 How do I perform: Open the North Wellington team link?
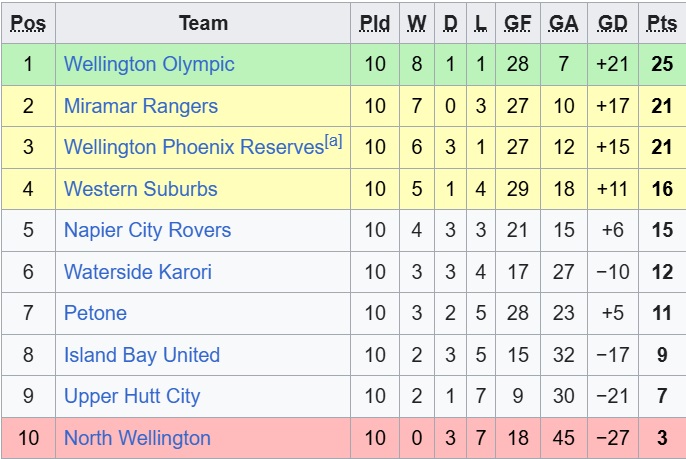(x=137, y=438)
